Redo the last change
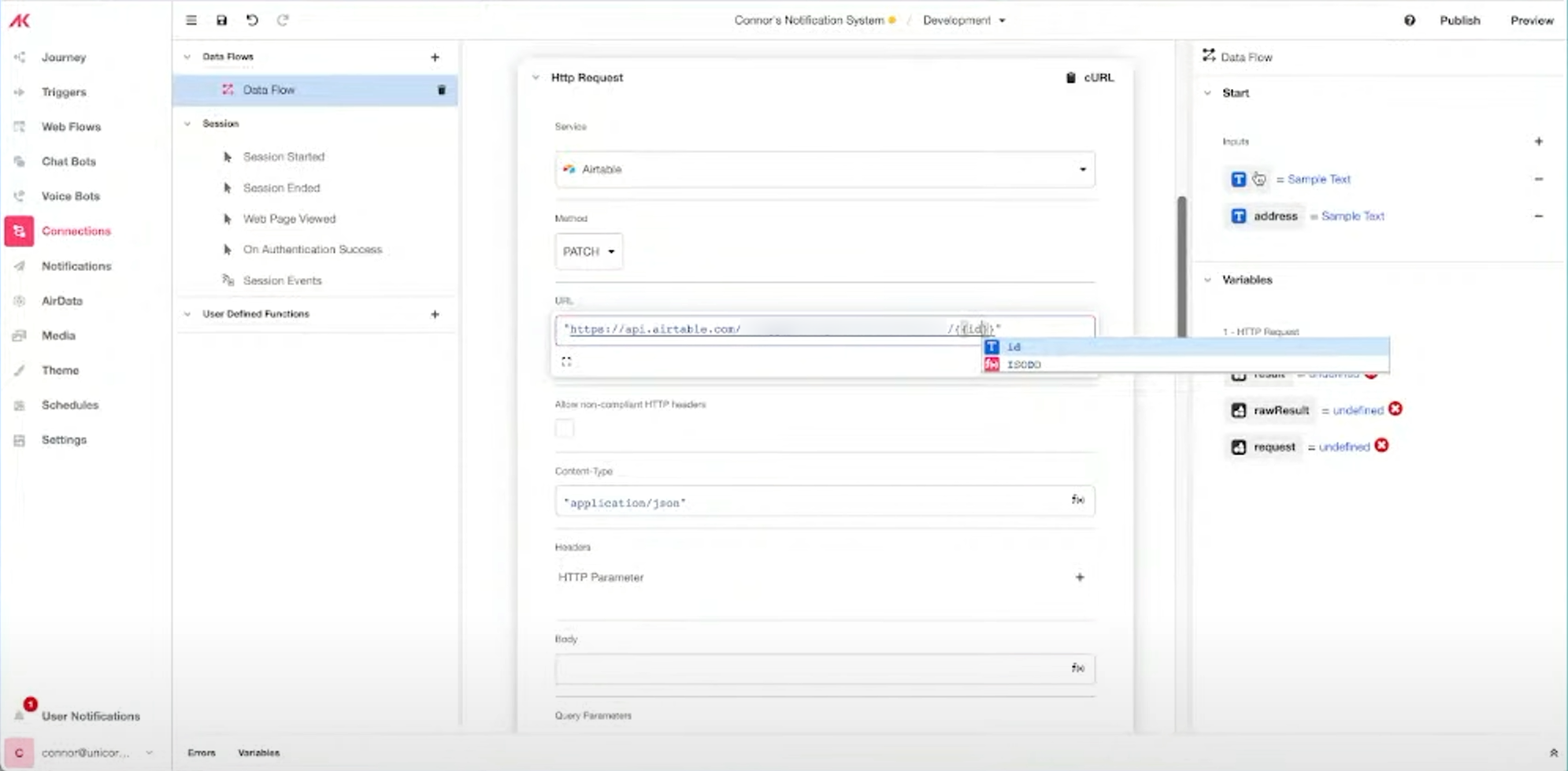The height and width of the screenshot is (771, 1568). pyautogui.click(x=282, y=20)
